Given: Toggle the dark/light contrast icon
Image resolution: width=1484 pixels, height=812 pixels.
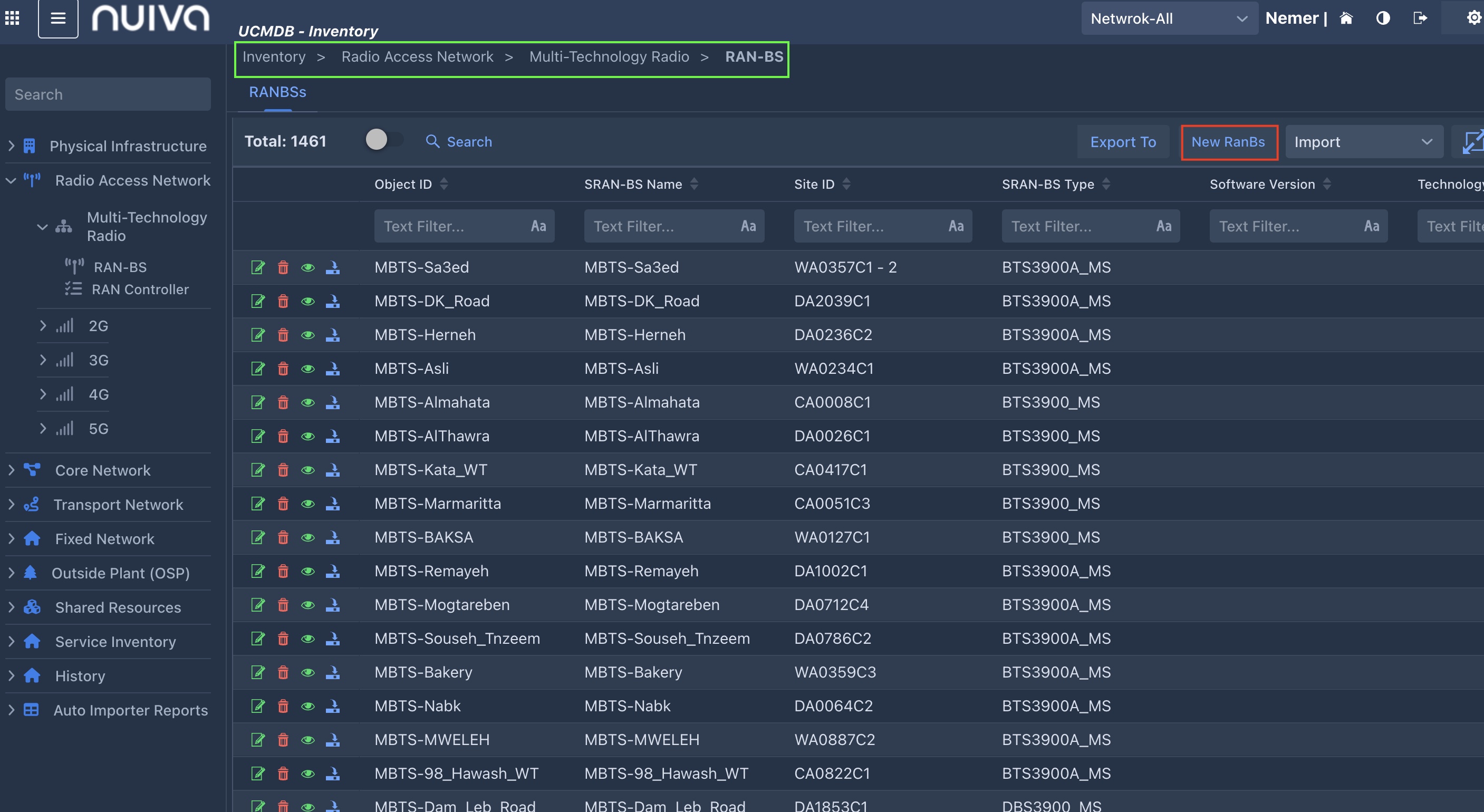Looking at the screenshot, I should pyautogui.click(x=1383, y=18).
